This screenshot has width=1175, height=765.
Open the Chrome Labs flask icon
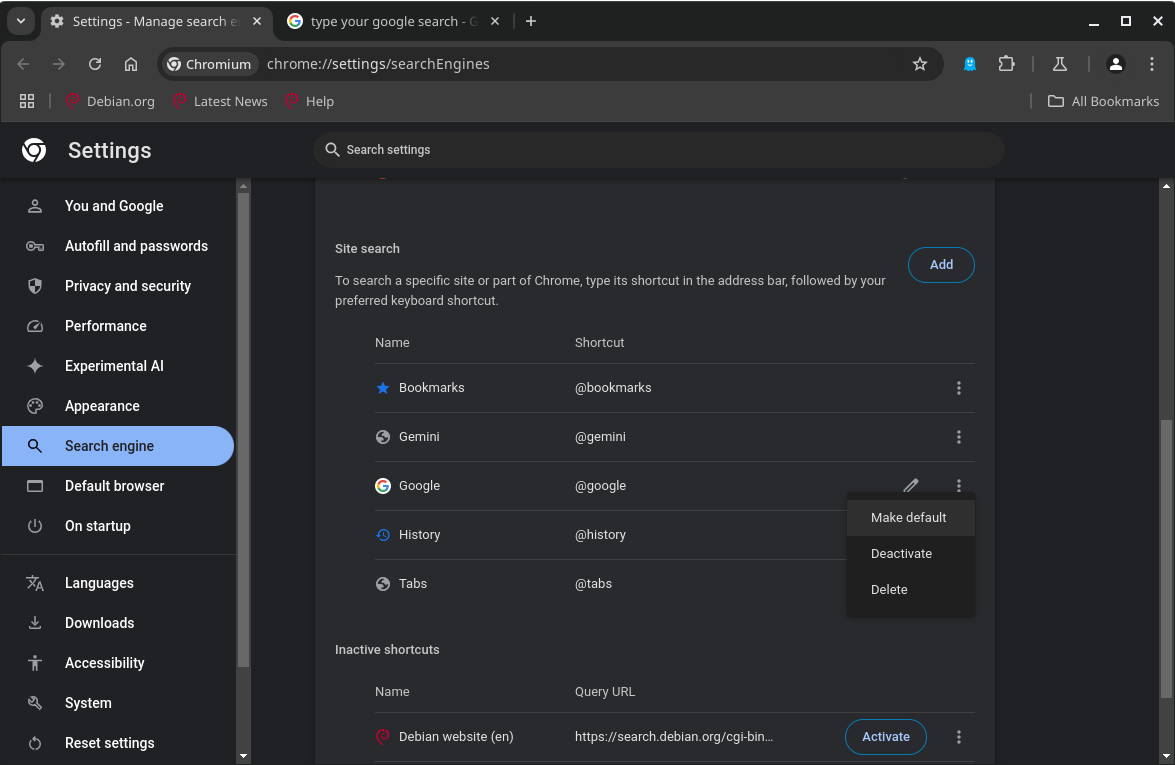click(x=1060, y=64)
